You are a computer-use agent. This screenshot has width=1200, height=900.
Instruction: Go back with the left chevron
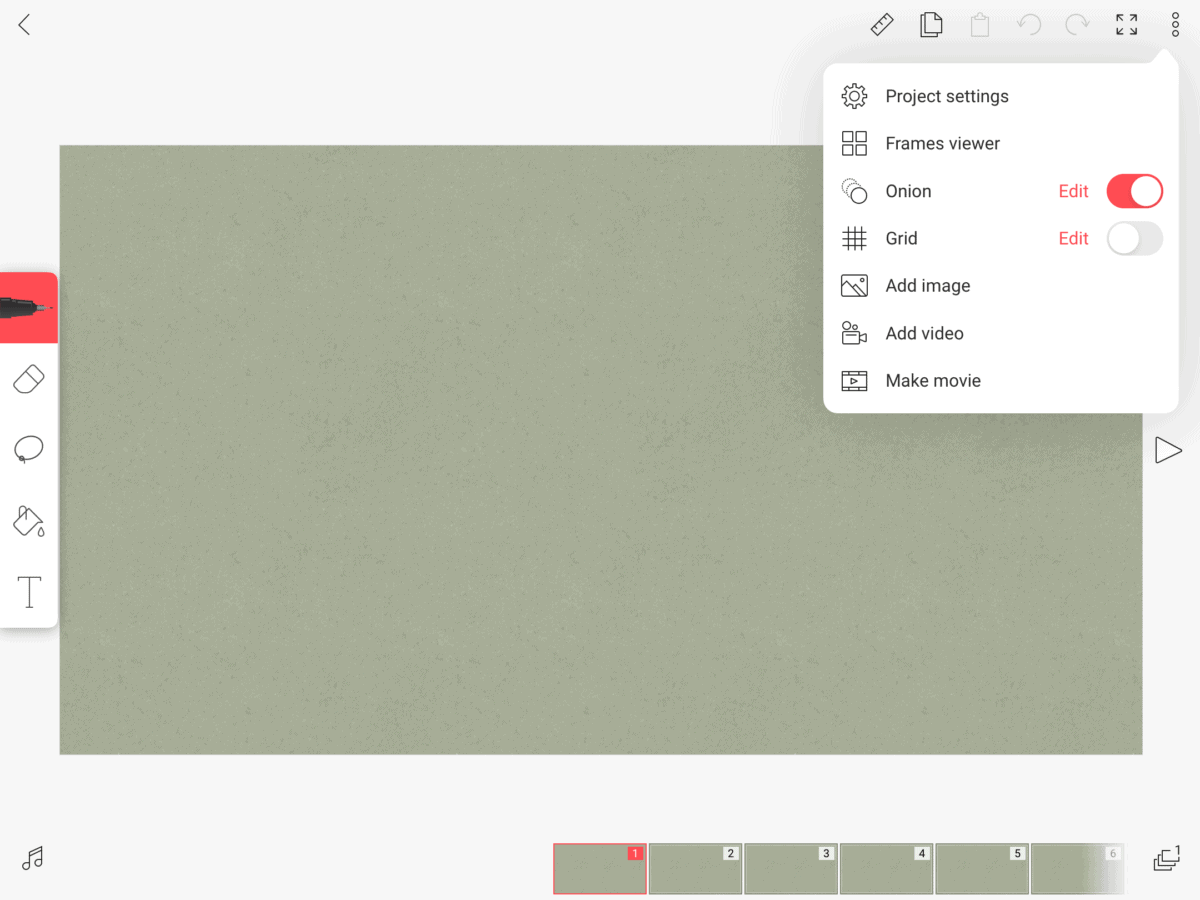[25, 25]
